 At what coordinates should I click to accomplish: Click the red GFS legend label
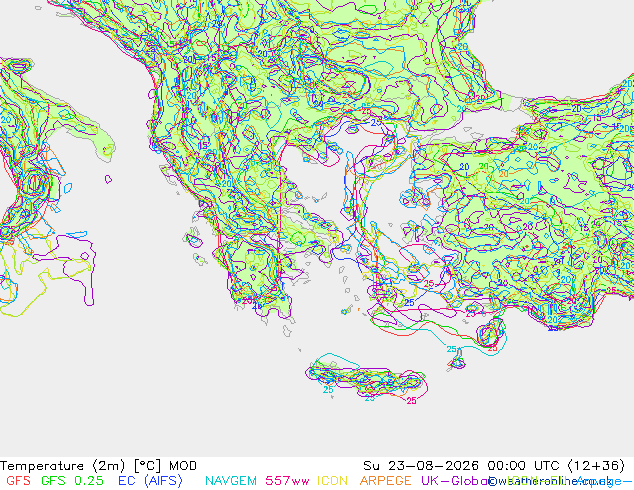[x=18, y=481]
